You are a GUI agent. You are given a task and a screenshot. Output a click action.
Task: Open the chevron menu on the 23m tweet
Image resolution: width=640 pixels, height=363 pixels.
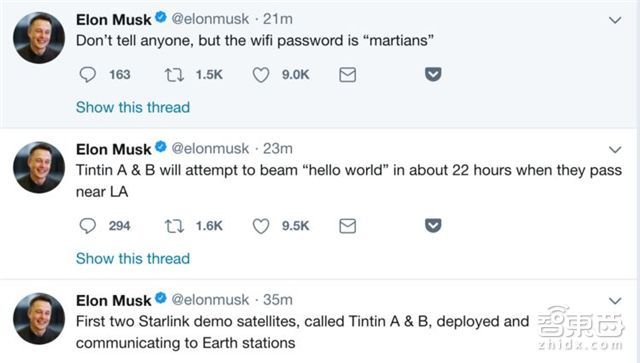click(615, 150)
